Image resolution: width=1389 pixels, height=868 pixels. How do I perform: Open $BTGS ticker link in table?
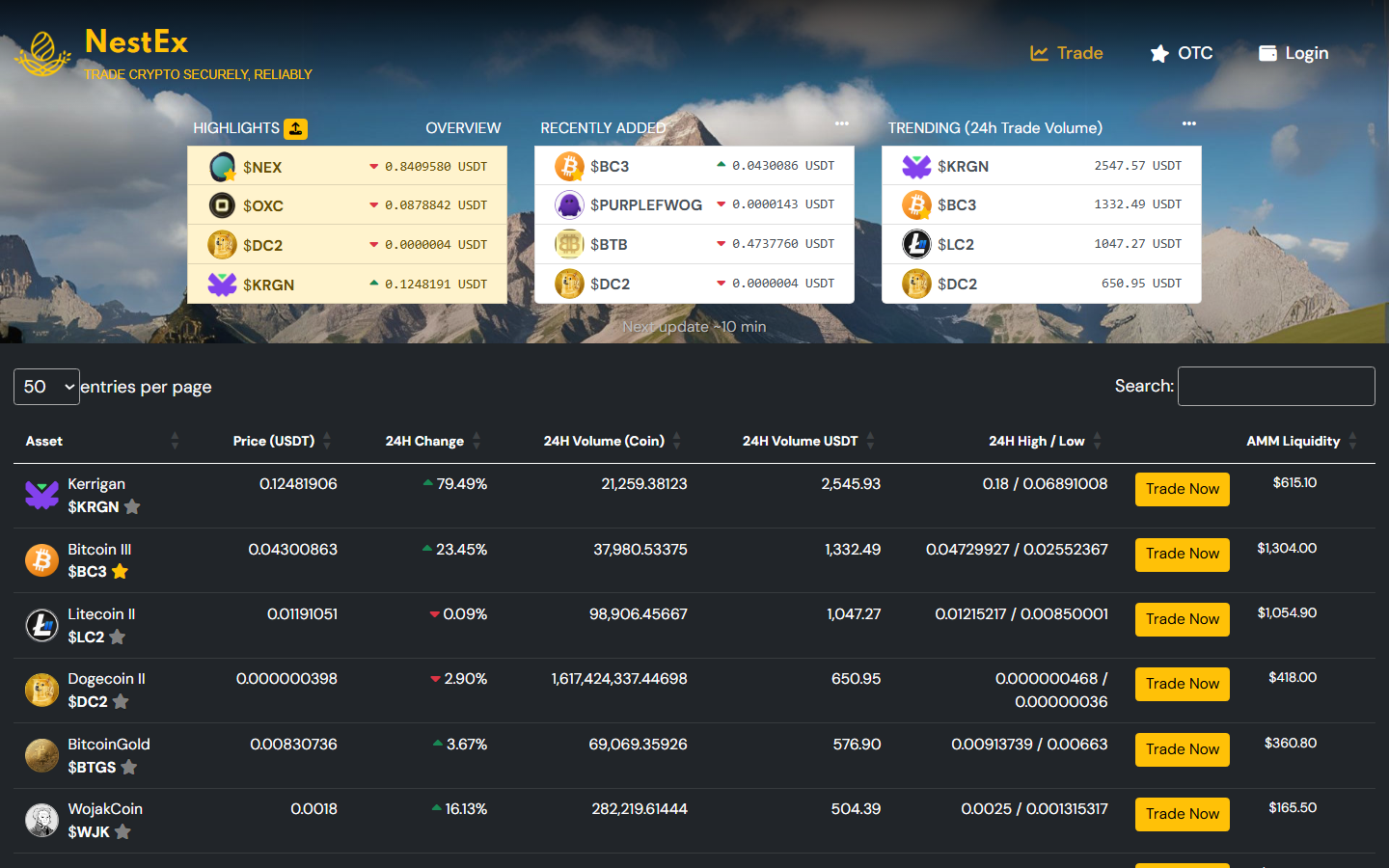click(92, 767)
